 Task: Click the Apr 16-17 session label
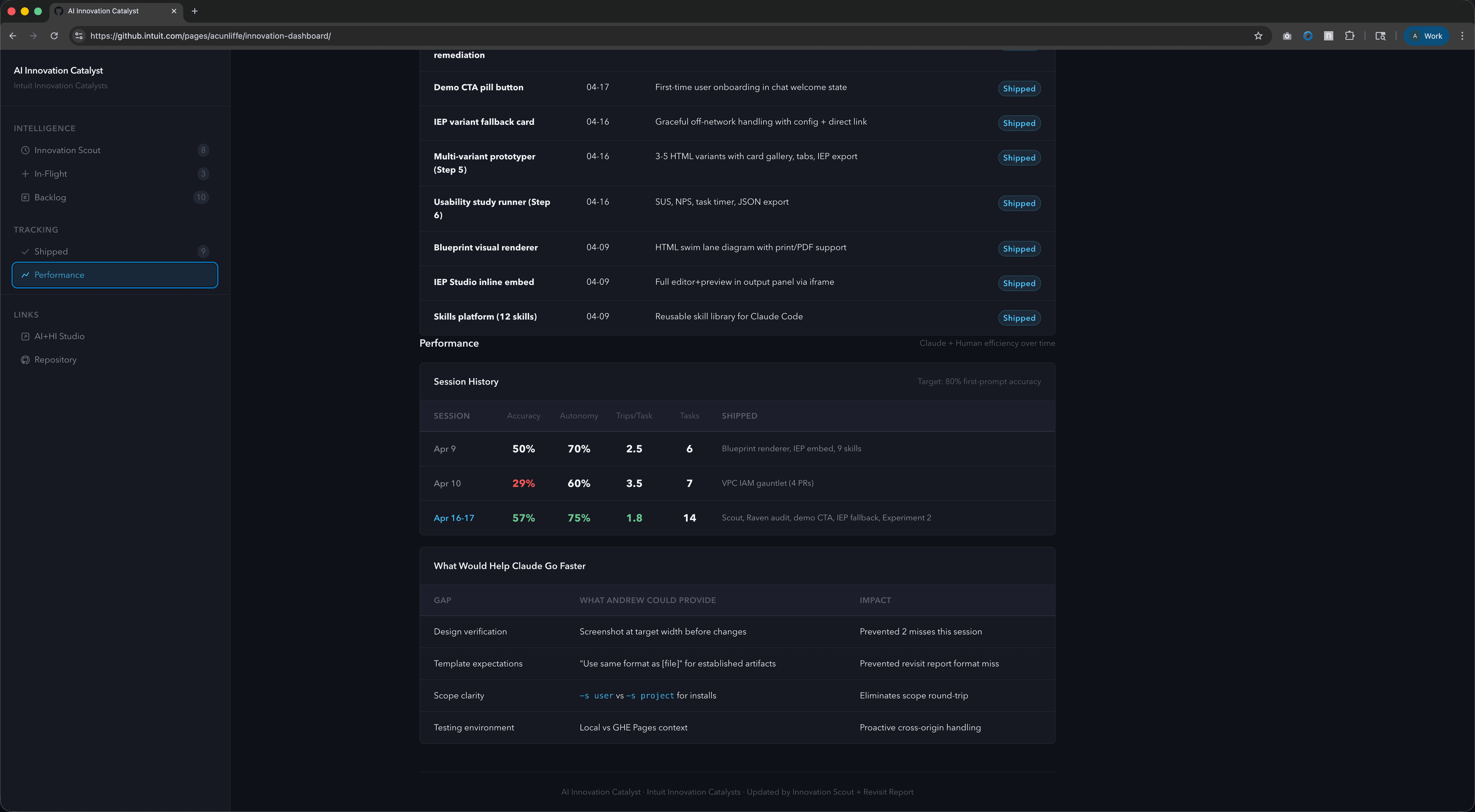454,518
